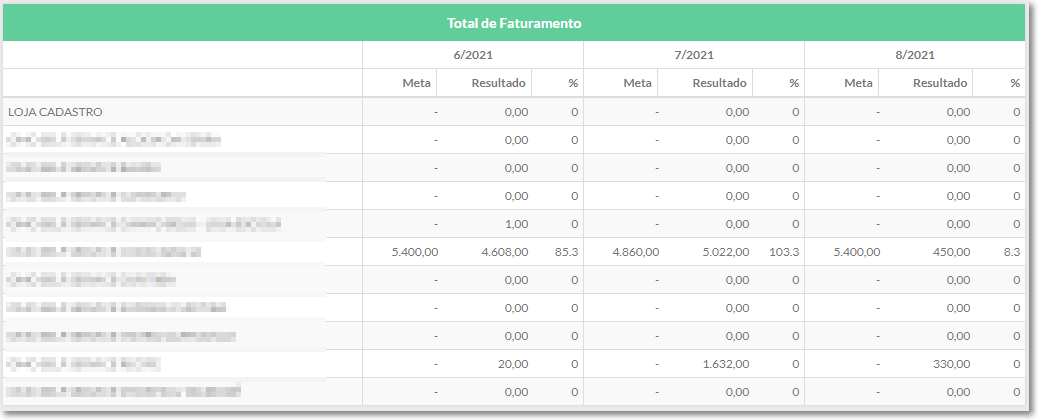Select the 4.860,00 meta cell

coord(636,252)
